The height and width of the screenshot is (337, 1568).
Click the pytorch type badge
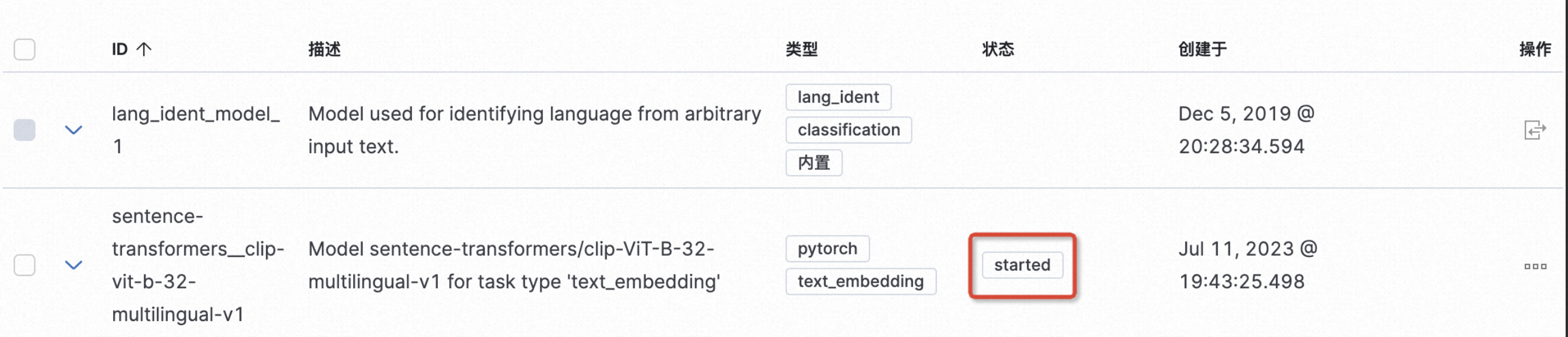(827, 249)
